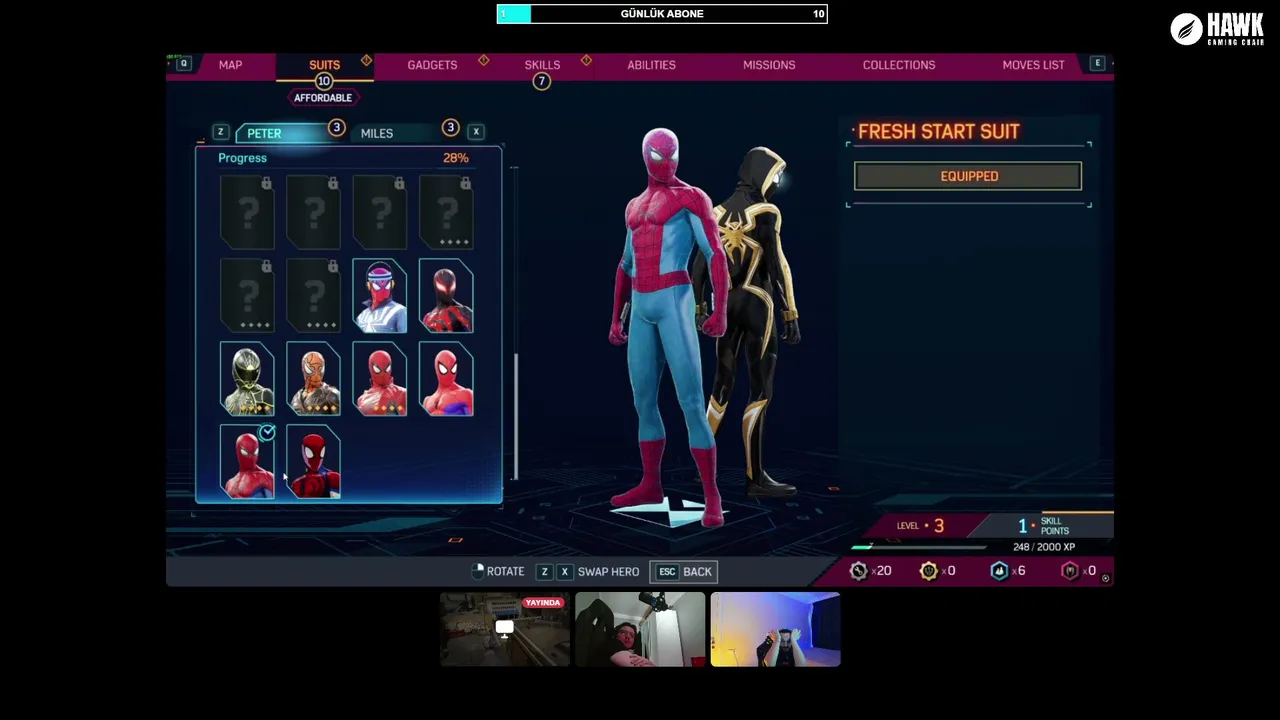Open the Missions tab
Screen dimensions: 1280x720
(x=769, y=65)
